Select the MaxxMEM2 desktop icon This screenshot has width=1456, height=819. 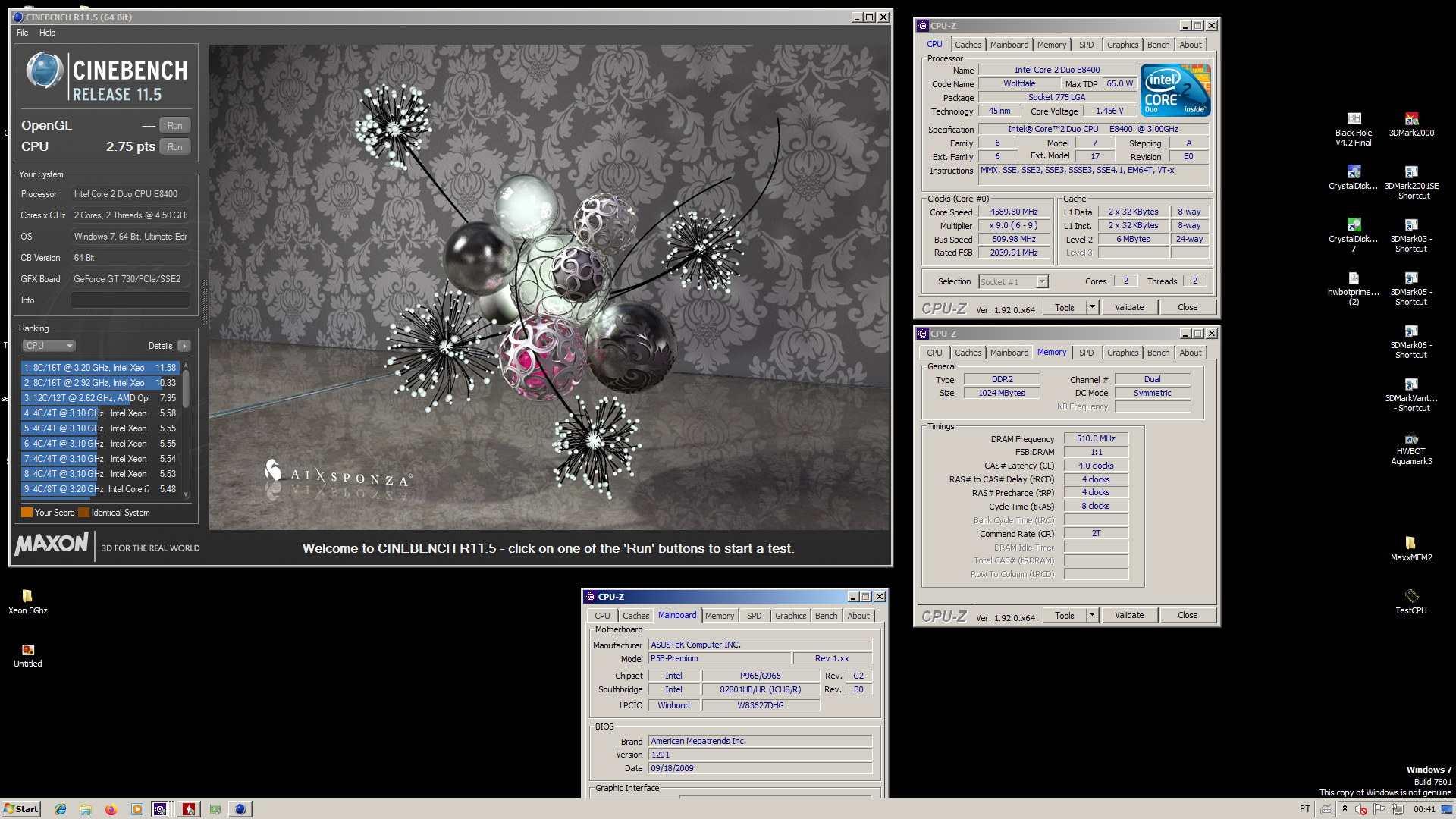click(x=1411, y=550)
